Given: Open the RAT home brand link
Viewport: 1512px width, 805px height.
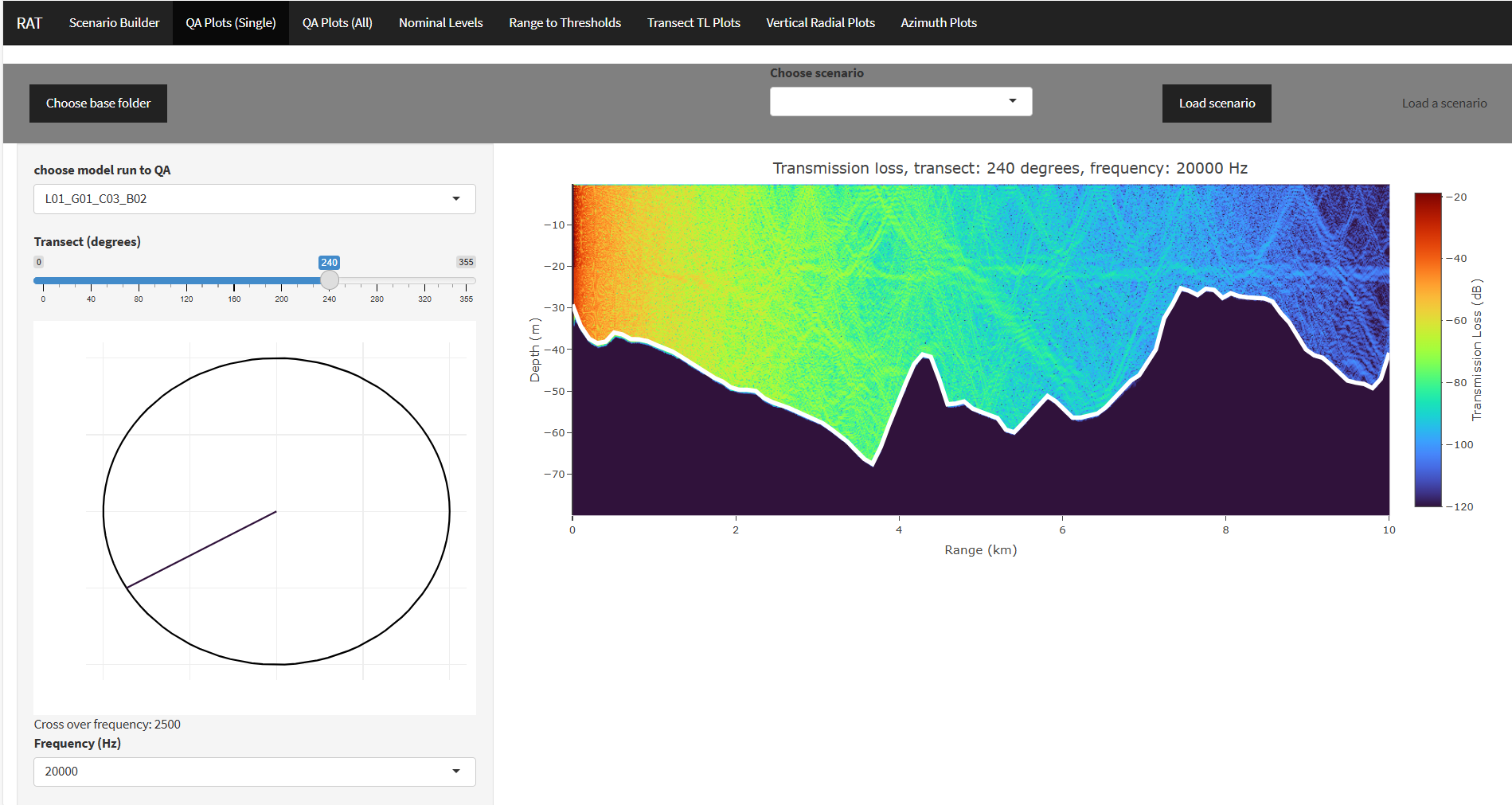Looking at the screenshot, I should (29, 23).
